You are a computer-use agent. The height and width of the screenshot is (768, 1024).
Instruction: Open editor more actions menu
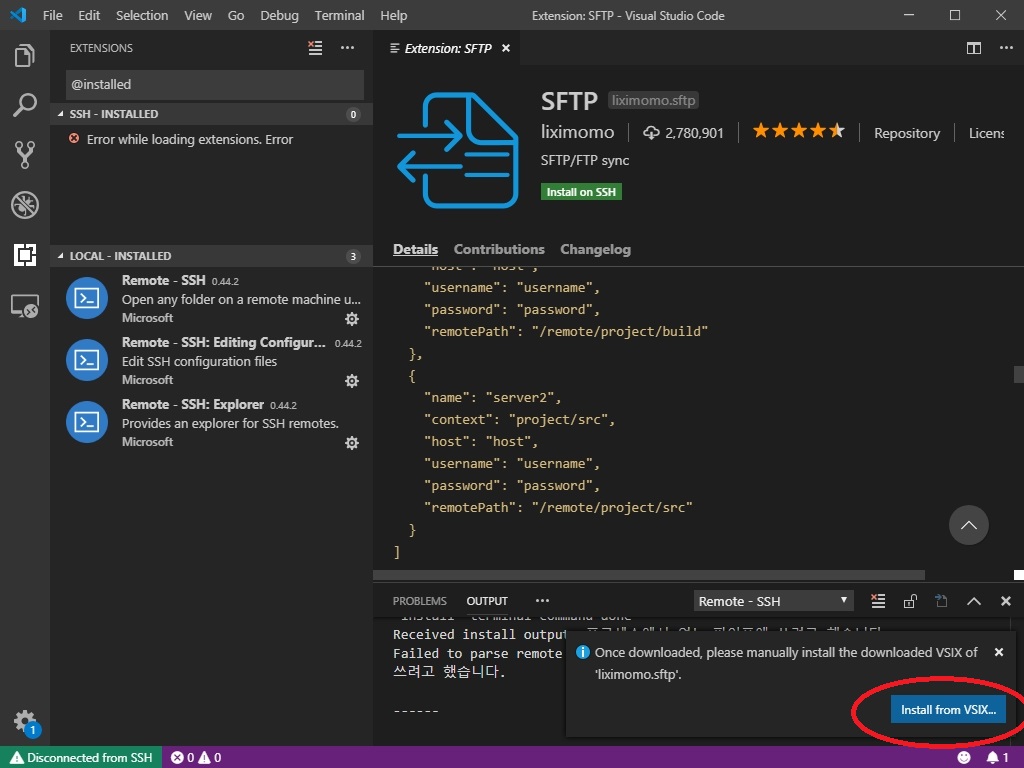tap(1006, 48)
